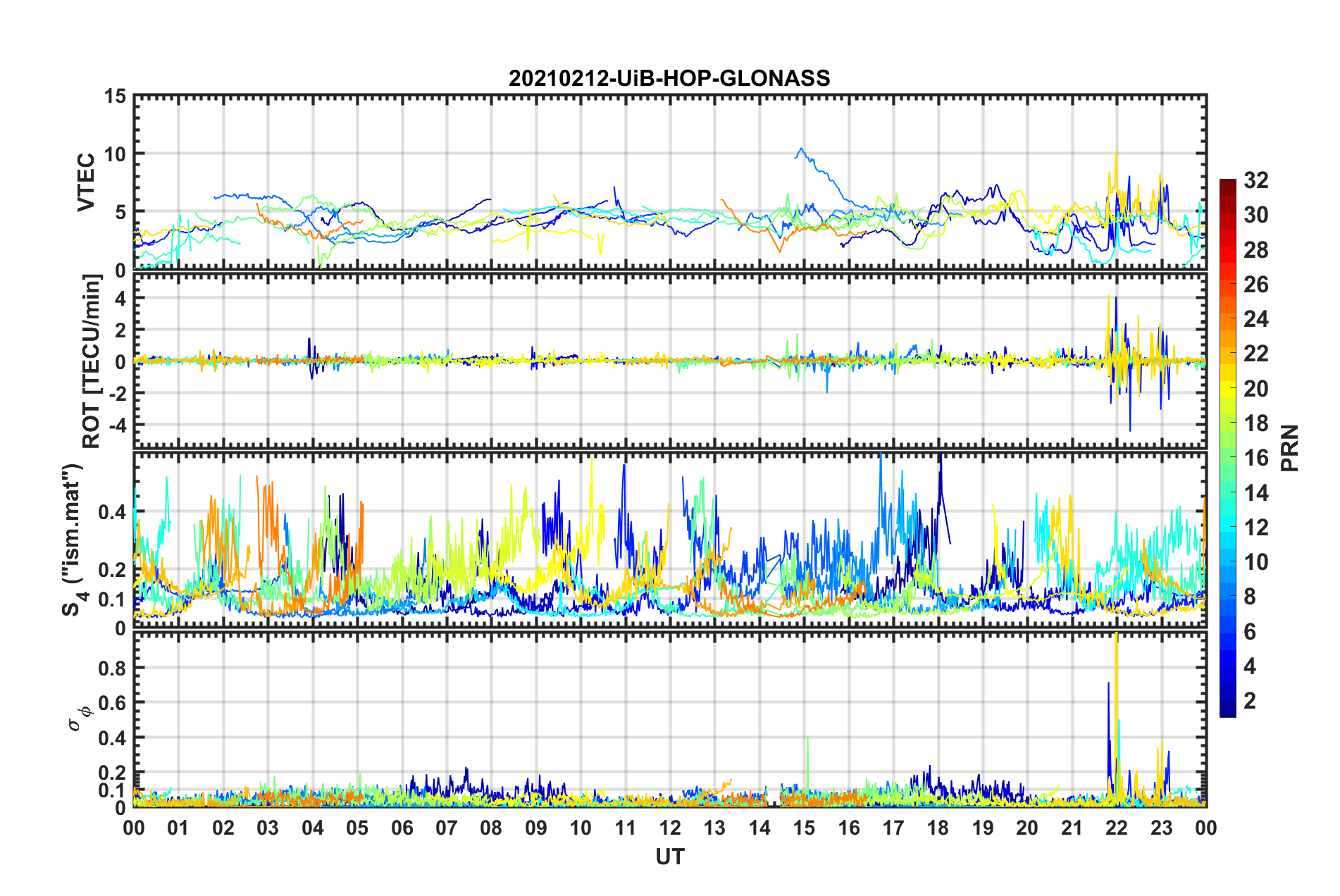Click x-axis hour label 05
Viewport: 1340px width, 896px height.
[x=357, y=828]
